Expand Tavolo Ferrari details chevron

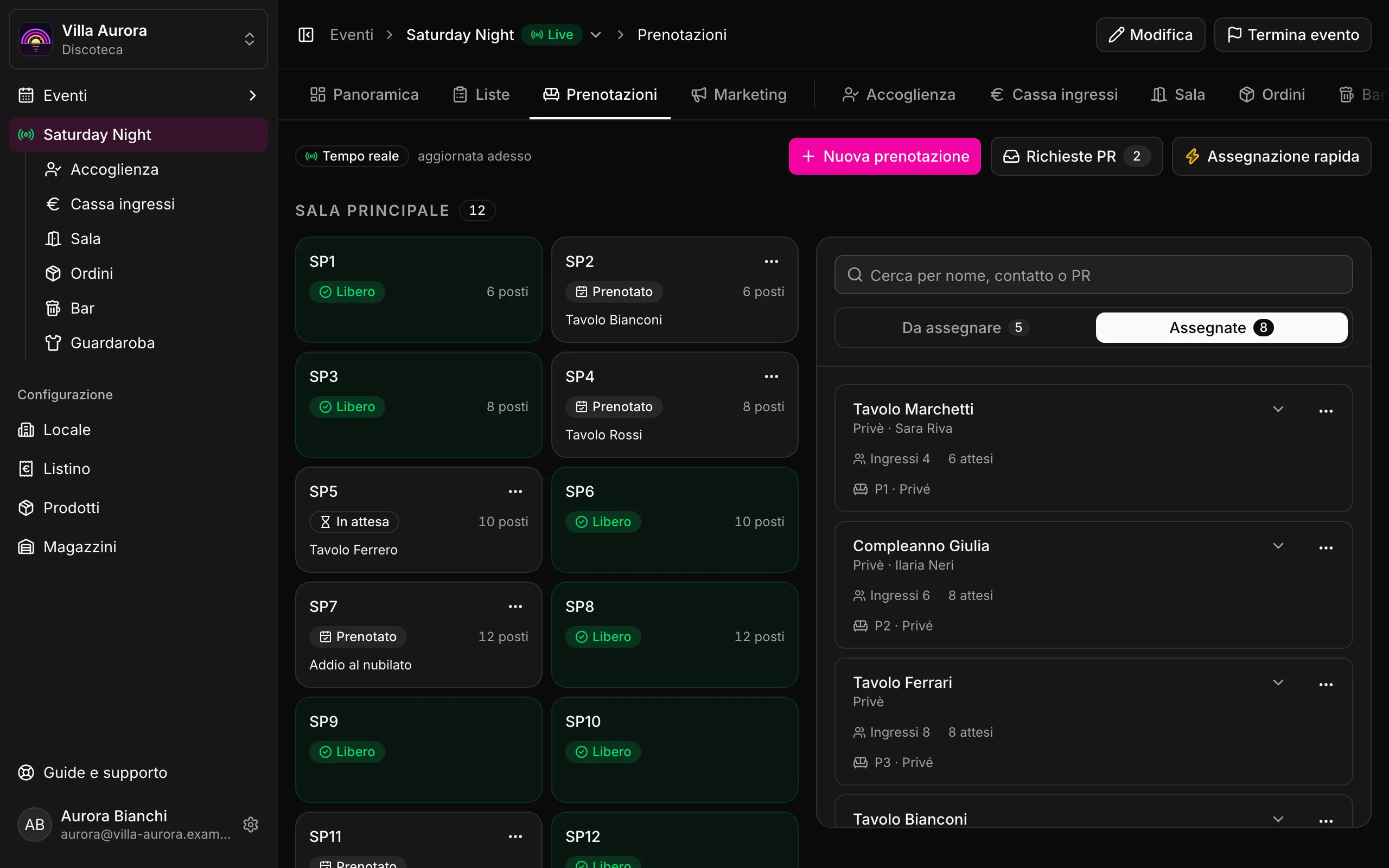pos(1278,682)
